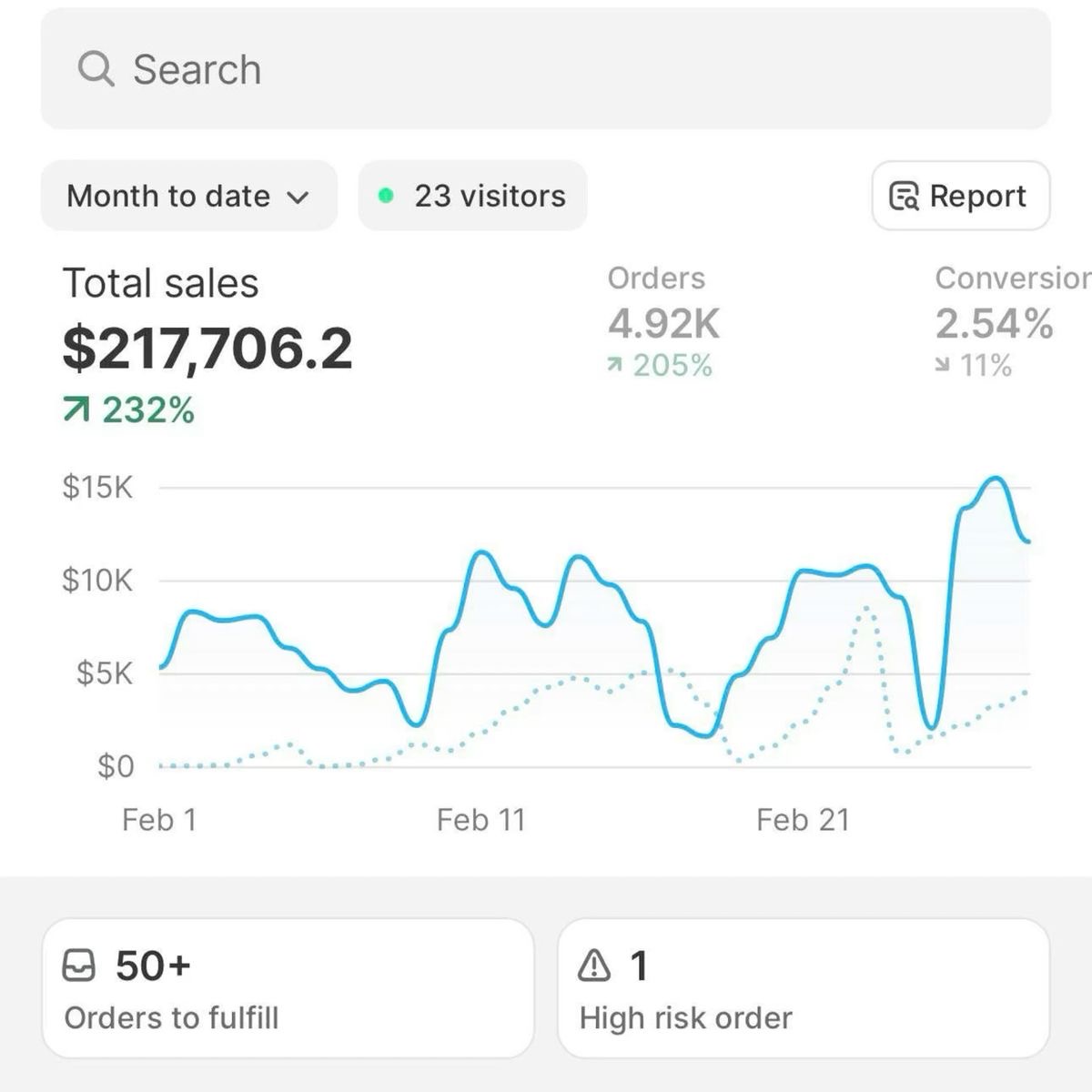This screenshot has width=1092, height=1092.
Task: Click the Feb 11 date on chart axis
Action: coord(480,820)
